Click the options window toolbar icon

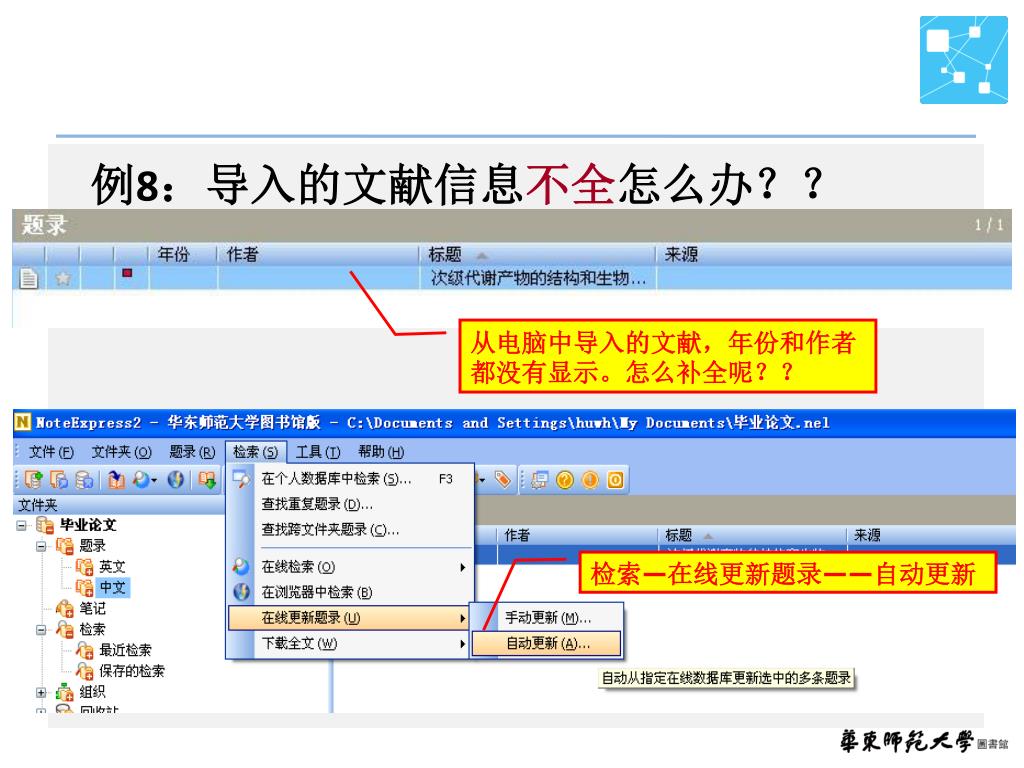click(x=539, y=480)
